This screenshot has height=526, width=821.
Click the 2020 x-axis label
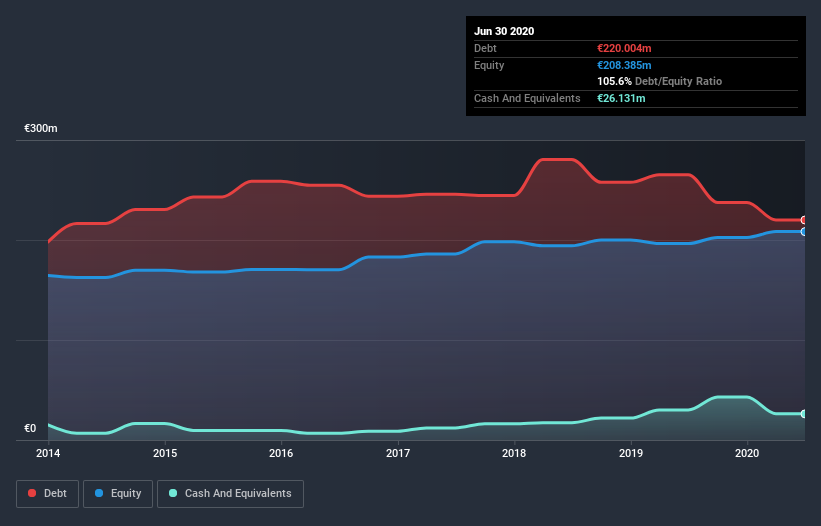point(747,453)
